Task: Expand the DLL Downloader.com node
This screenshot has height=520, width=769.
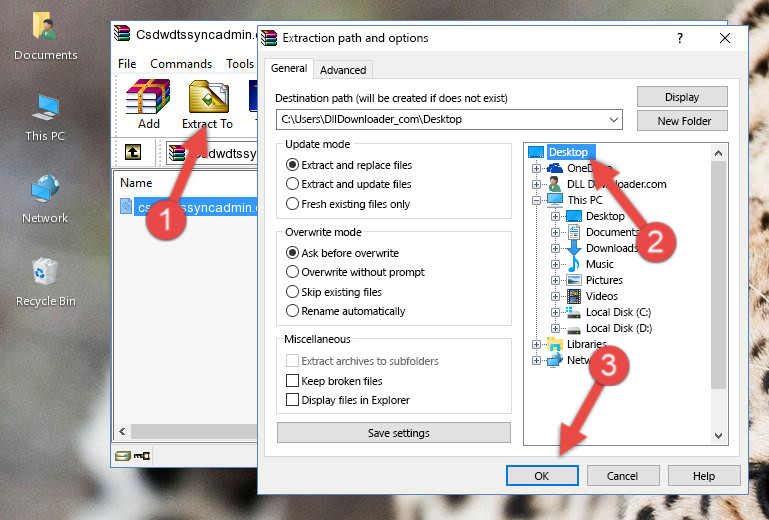Action: [536, 184]
